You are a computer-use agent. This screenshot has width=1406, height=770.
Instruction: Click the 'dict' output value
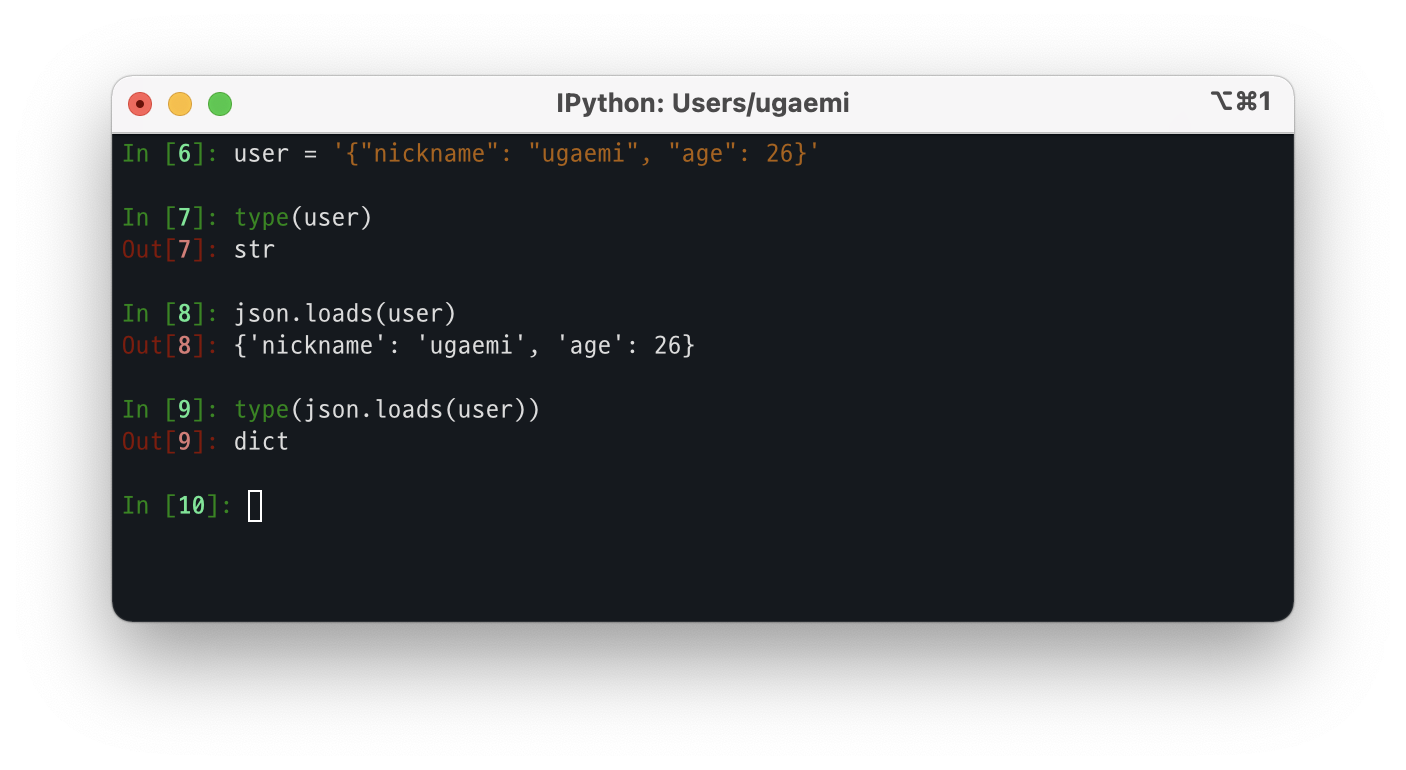tap(261, 442)
